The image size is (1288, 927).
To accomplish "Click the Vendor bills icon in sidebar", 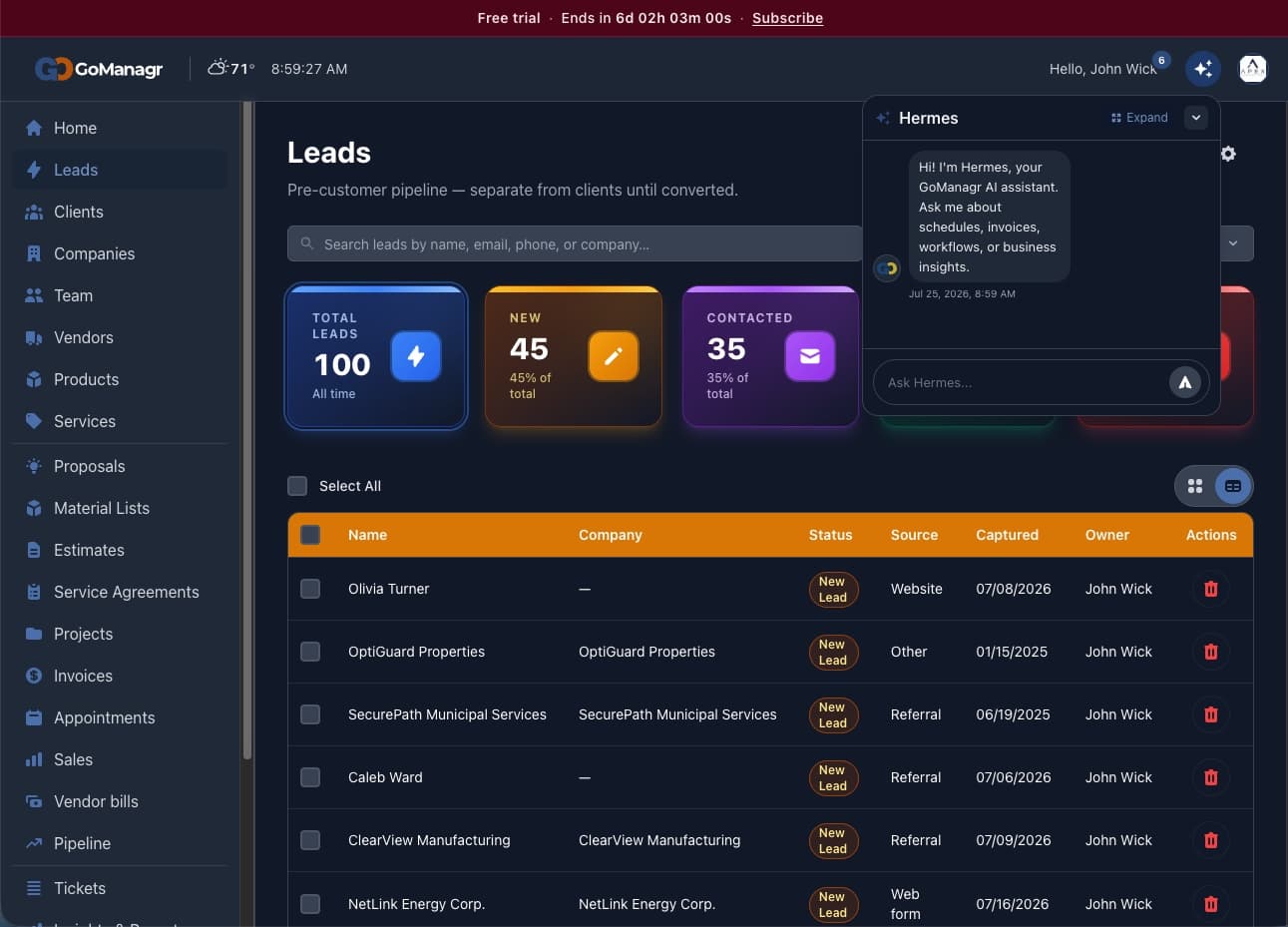I will coord(34,801).
